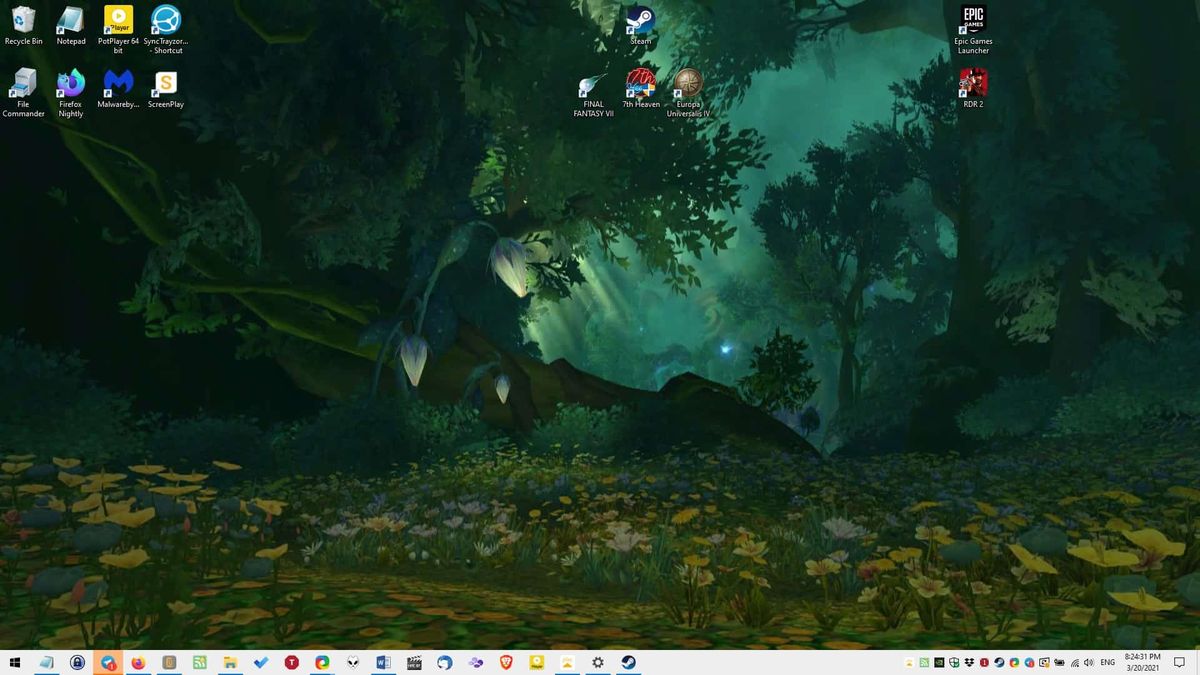This screenshot has height=675, width=1200.
Task: Select the RDR 2 desktop shortcut
Action: [973, 89]
